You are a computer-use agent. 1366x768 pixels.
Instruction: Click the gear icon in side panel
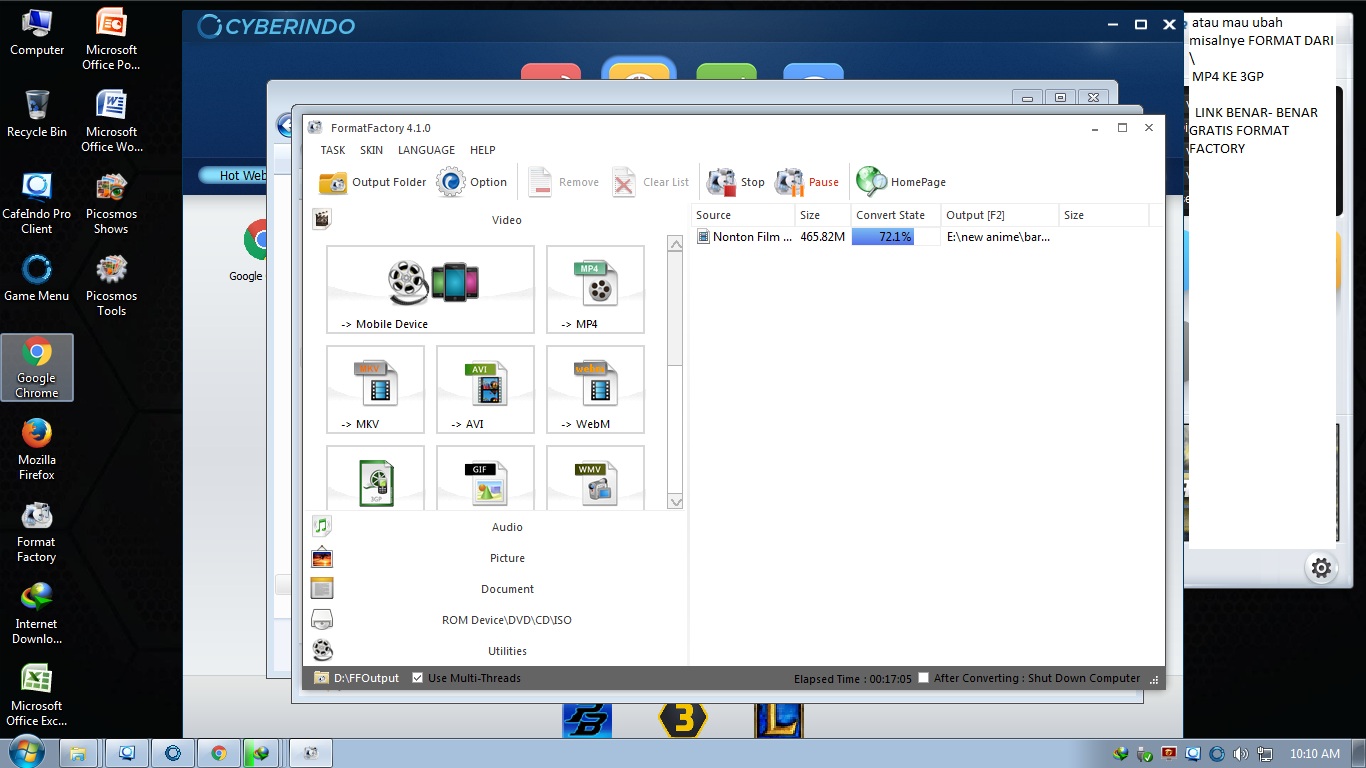coord(1321,568)
